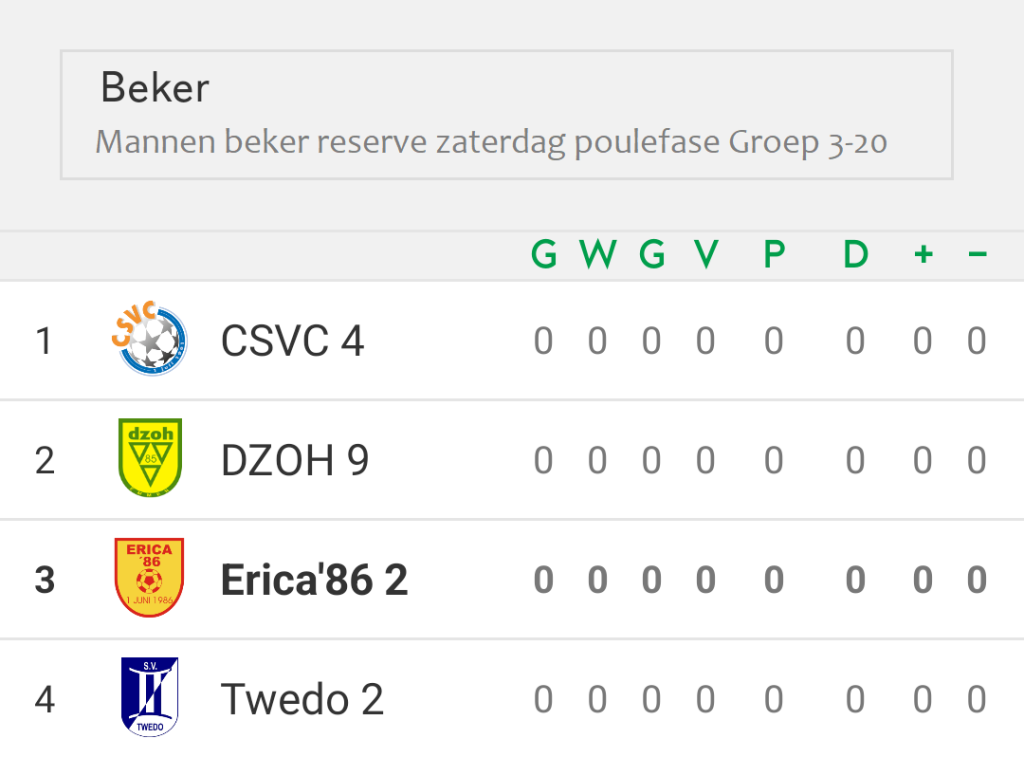The image size is (1024, 757).
Task: Click the Erica '86 club crest
Action: tap(150, 577)
